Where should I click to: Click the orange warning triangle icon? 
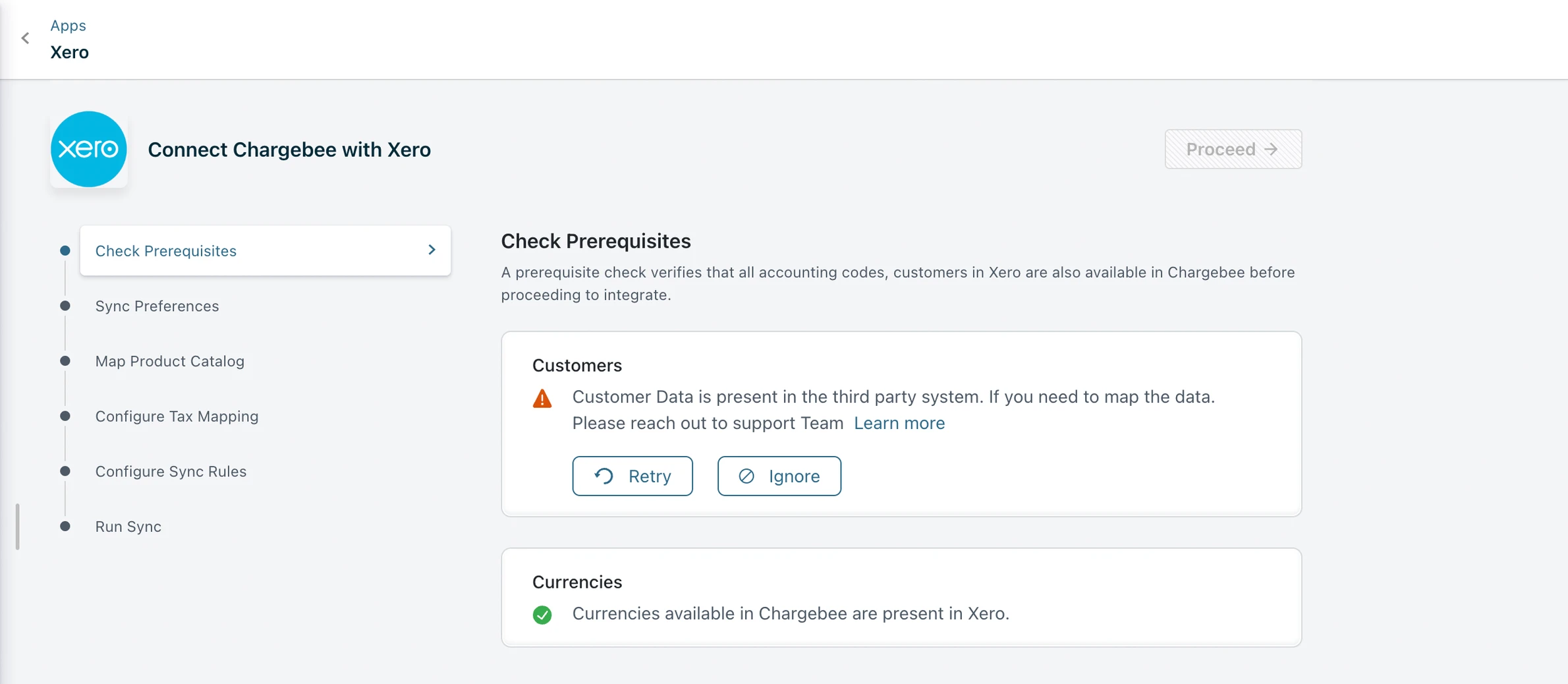pos(542,399)
